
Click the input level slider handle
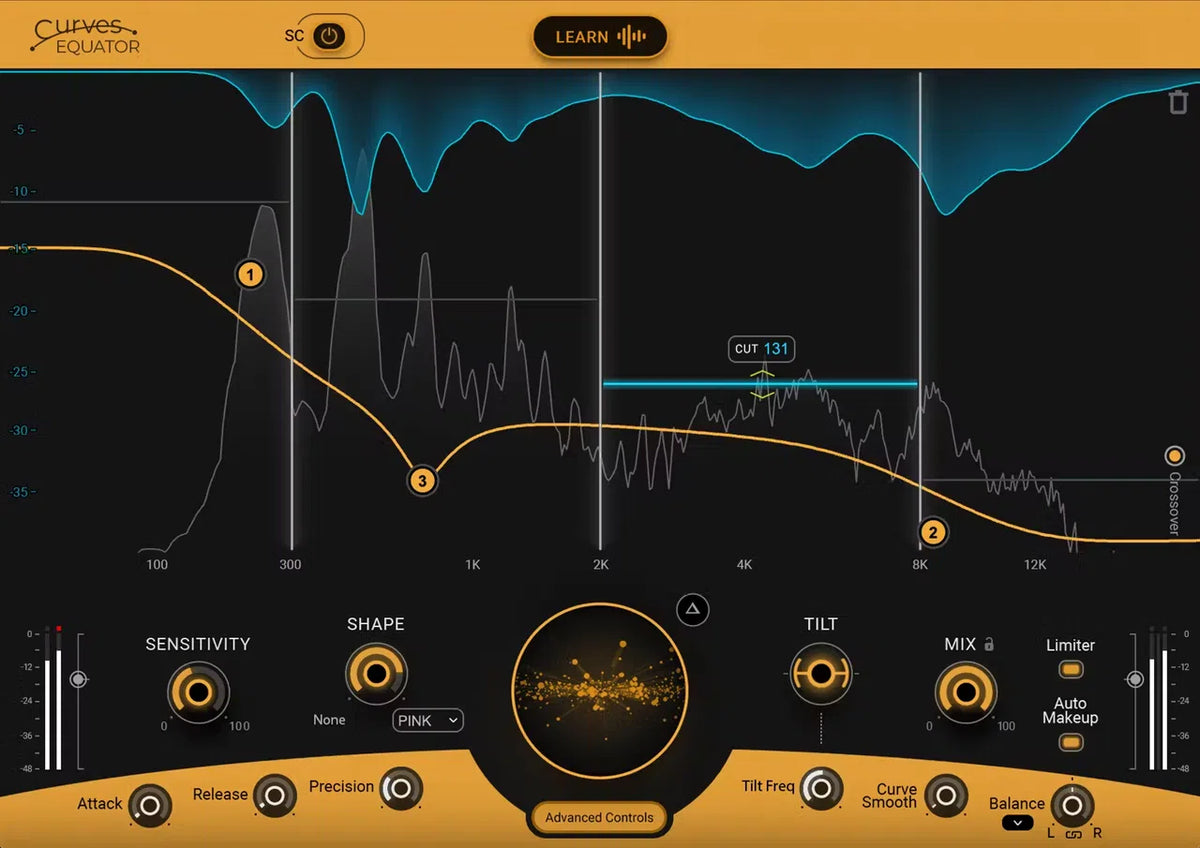tap(79, 680)
